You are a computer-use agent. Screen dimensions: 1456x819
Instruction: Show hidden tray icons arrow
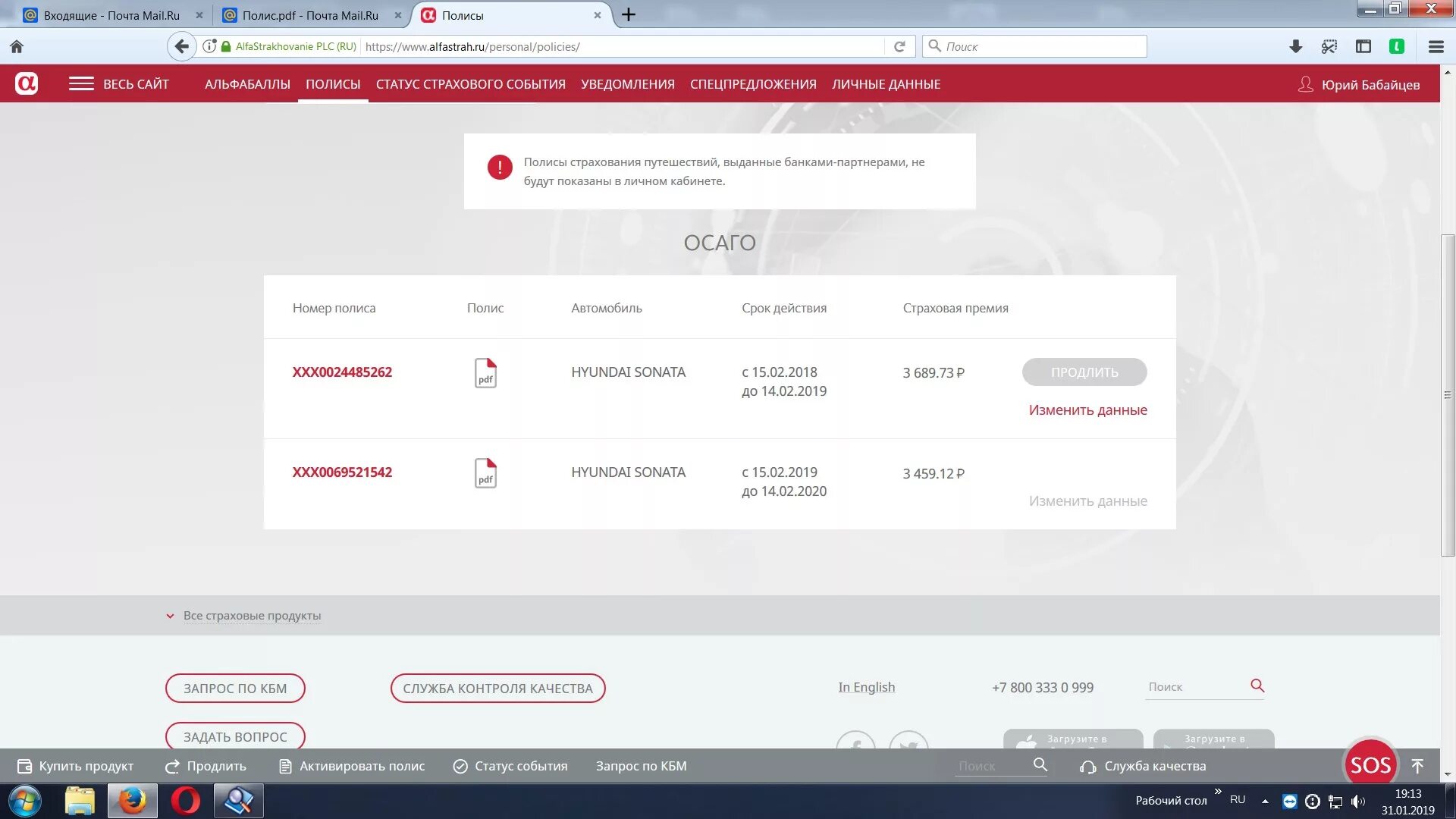(x=1265, y=801)
